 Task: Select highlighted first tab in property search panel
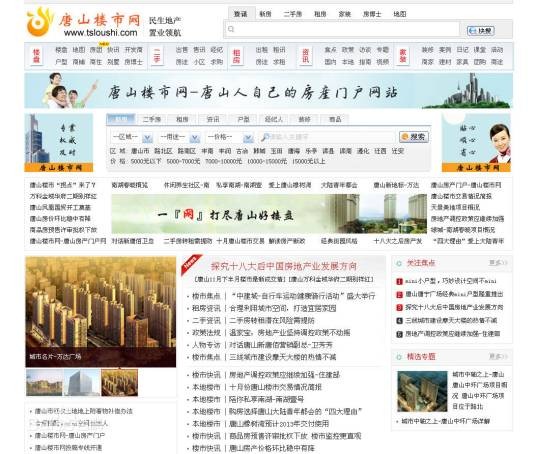click(x=121, y=119)
